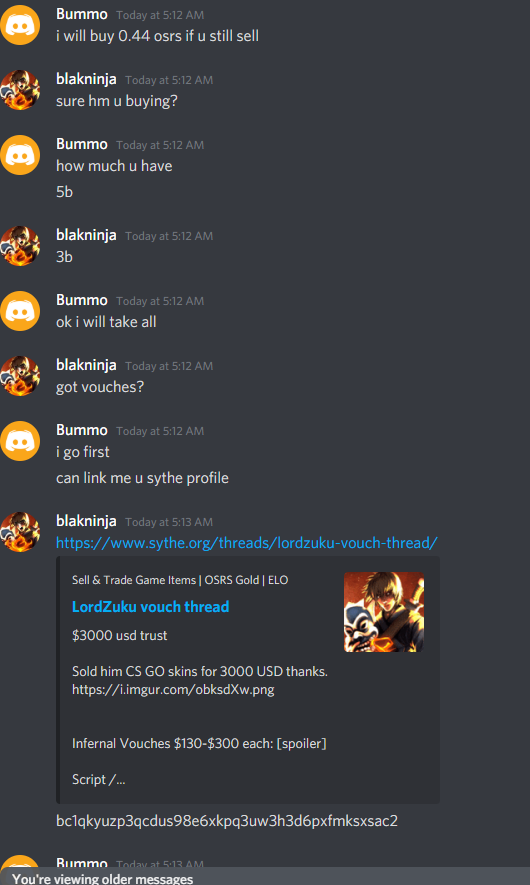Select Bummo's Discord avatar beside "how much u have"
Viewport: 530px width, 885px height.
click(x=20, y=155)
